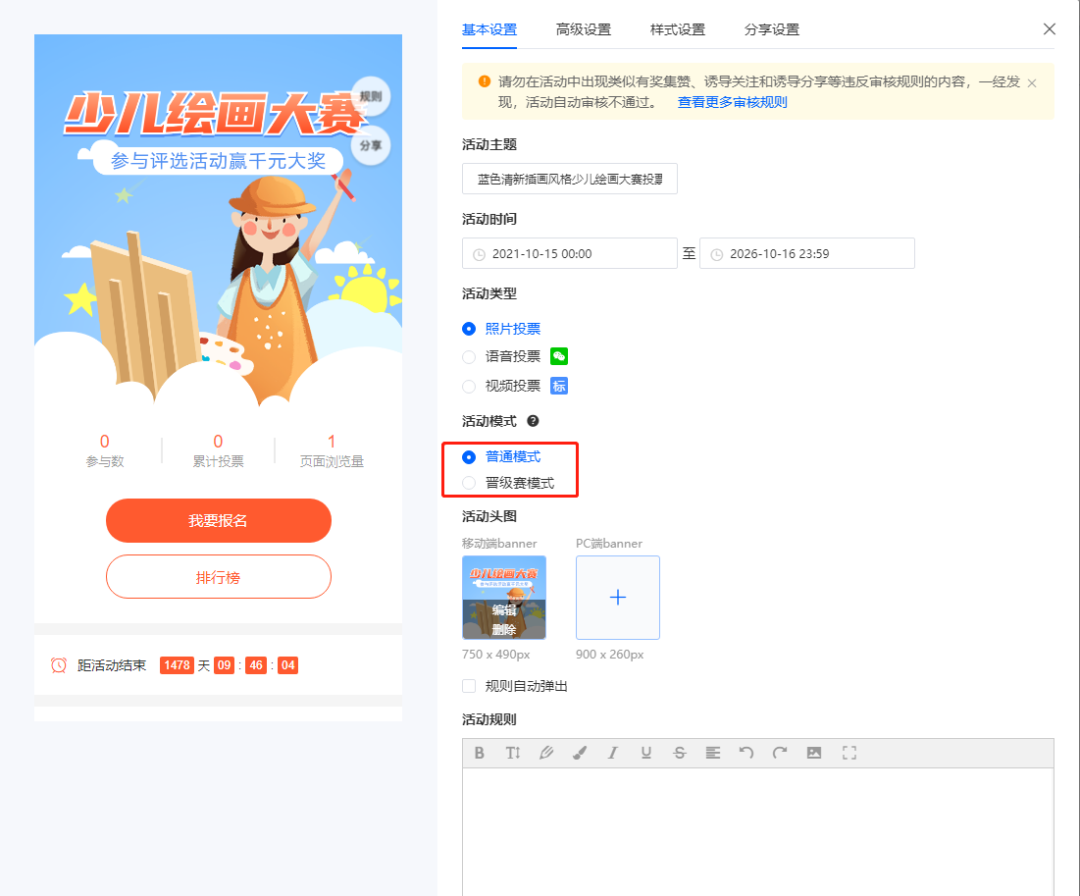Switch to 晋级赛模式
The height and width of the screenshot is (896, 1080).
tap(469, 483)
